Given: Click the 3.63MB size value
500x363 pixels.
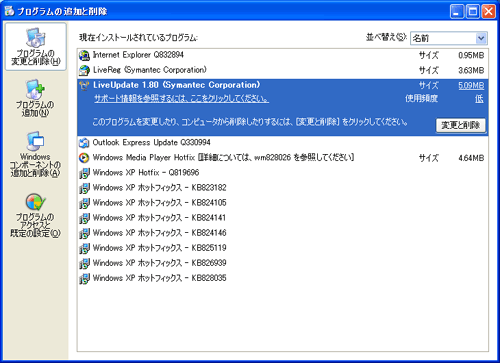Looking at the screenshot, I should [471, 70].
